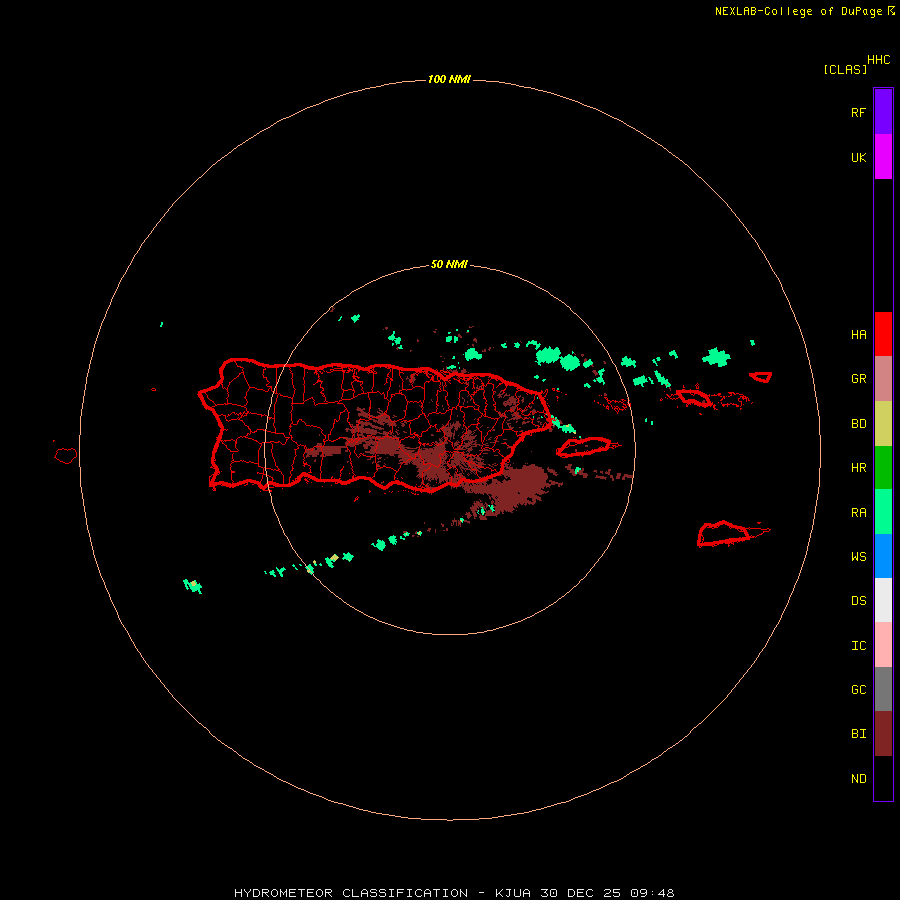Click the UK legend label
The image size is (900, 900).
click(x=858, y=157)
